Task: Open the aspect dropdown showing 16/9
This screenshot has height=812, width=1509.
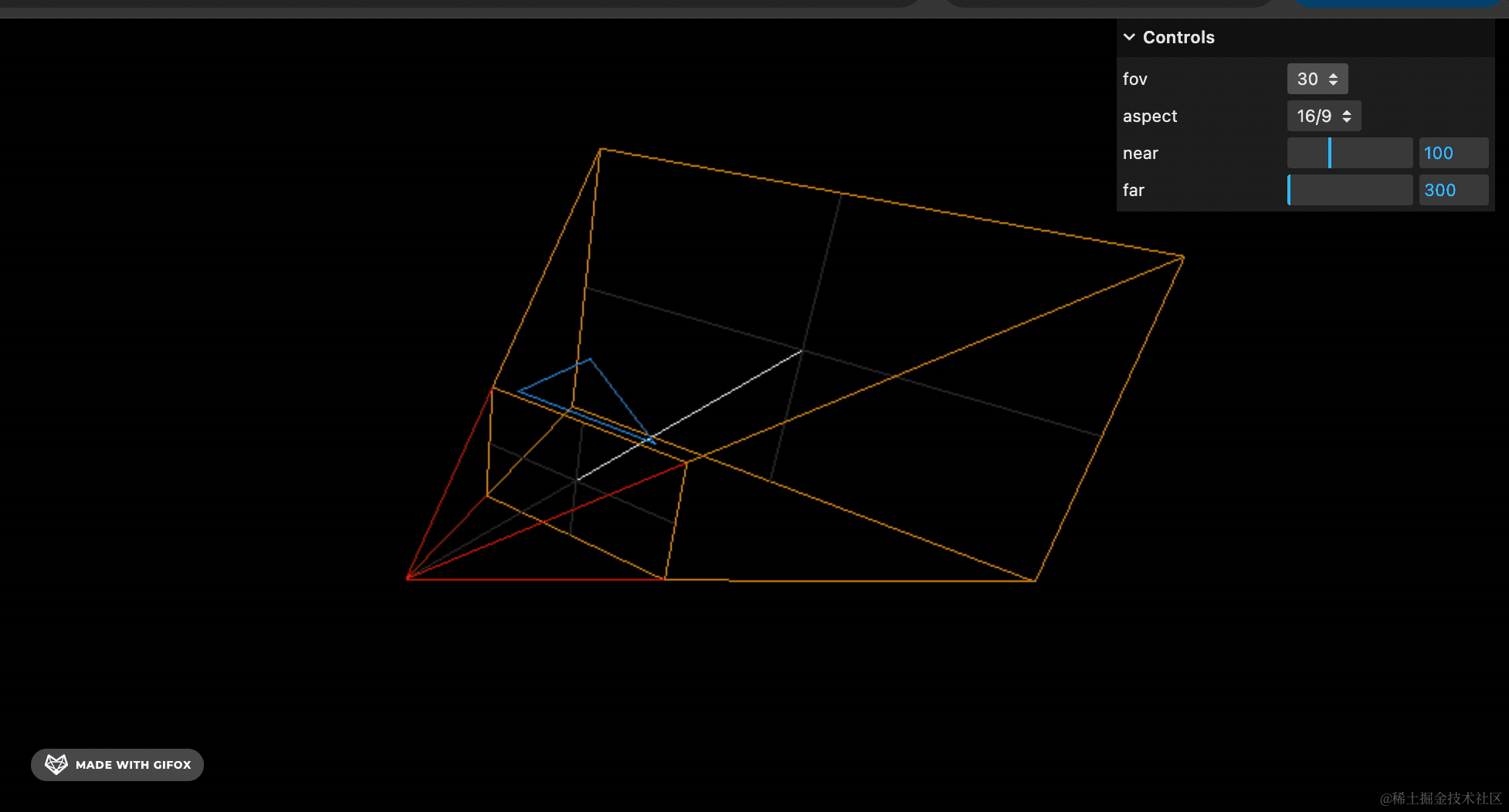Action: [x=1324, y=116]
